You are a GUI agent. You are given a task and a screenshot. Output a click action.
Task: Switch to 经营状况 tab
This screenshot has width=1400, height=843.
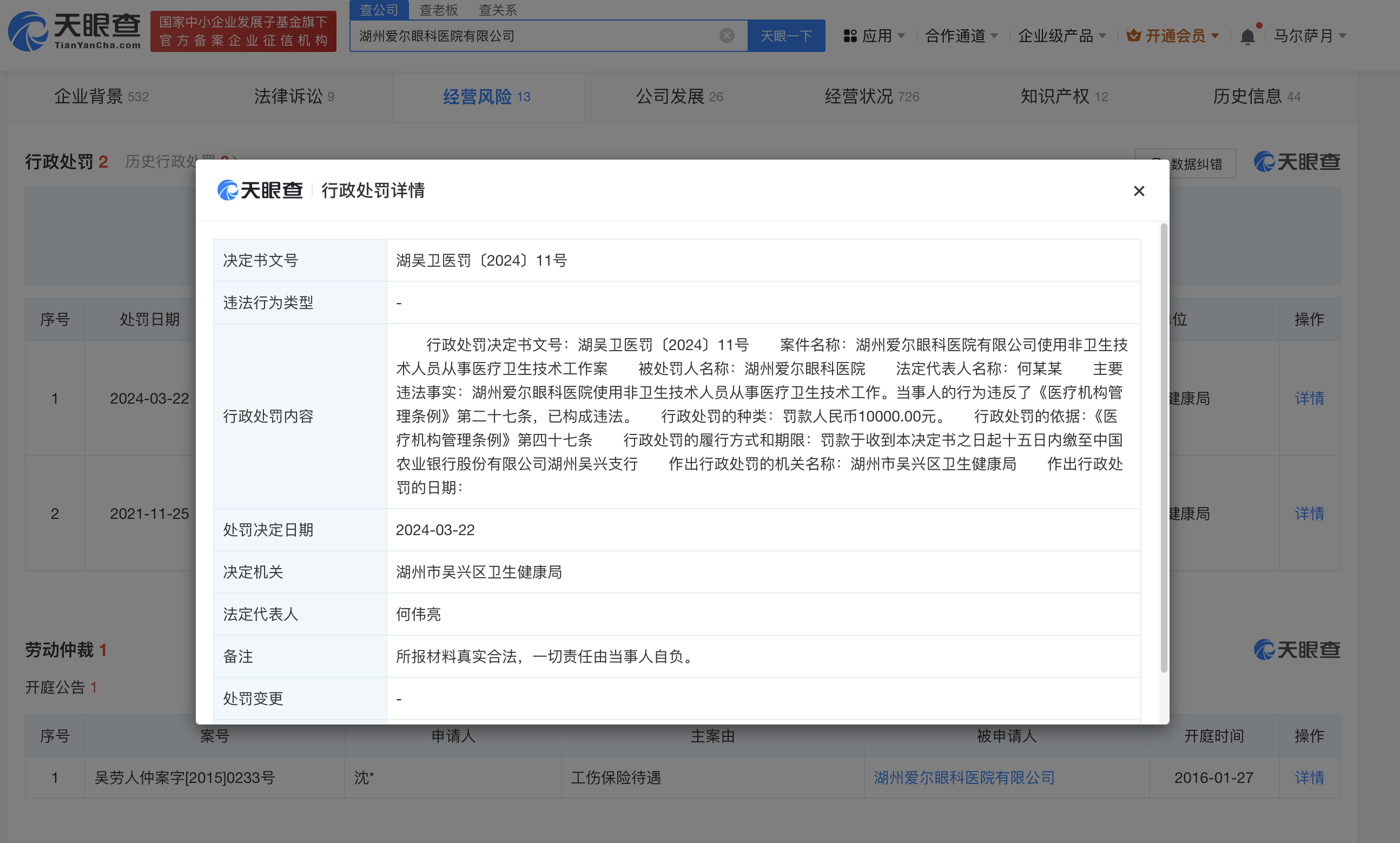pyautogui.click(x=872, y=96)
